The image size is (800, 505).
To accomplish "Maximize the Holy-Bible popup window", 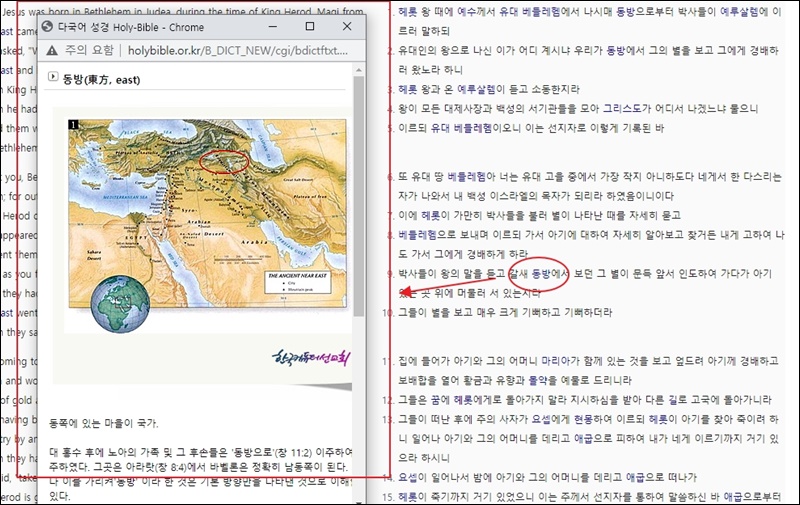I will pos(310,27).
